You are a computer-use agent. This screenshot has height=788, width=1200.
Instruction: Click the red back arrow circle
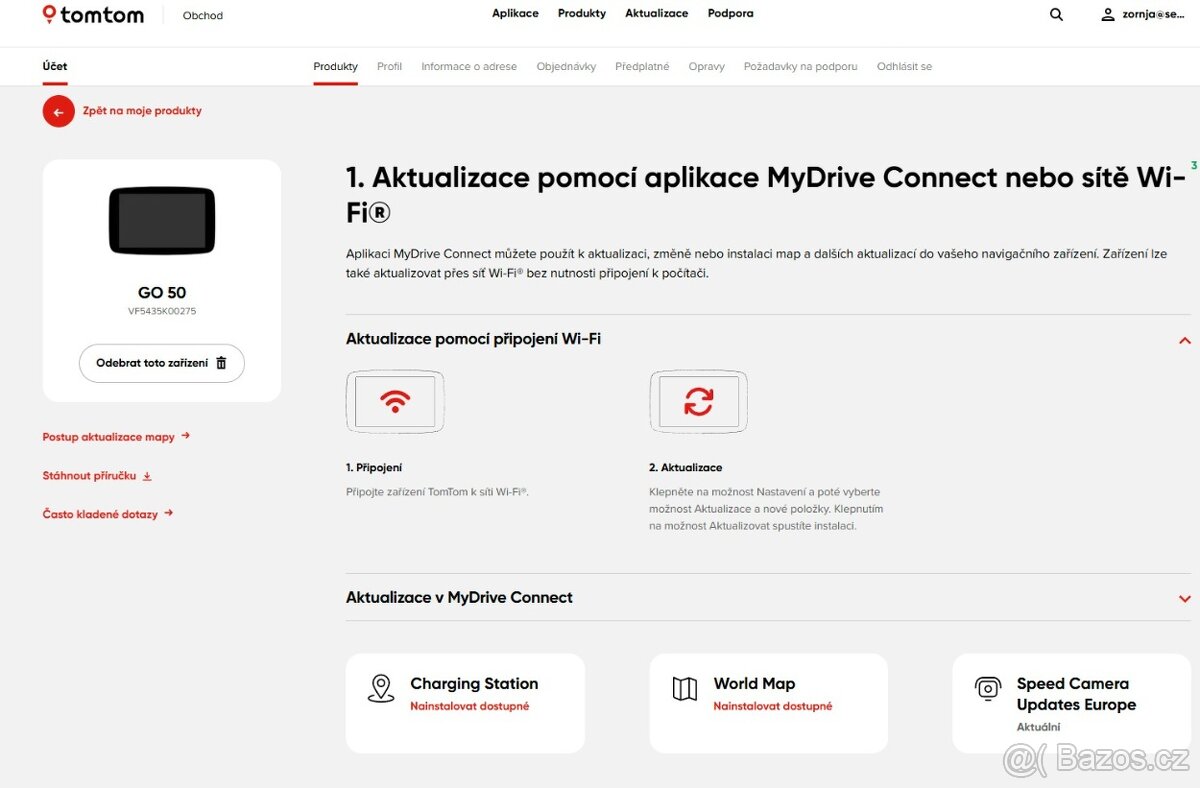pos(58,111)
